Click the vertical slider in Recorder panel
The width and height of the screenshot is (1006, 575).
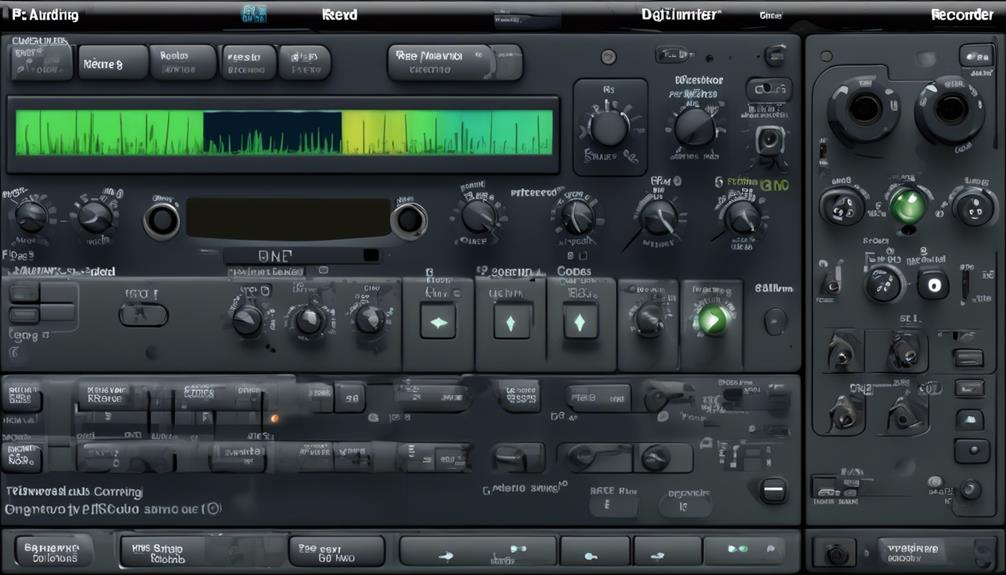(964, 284)
